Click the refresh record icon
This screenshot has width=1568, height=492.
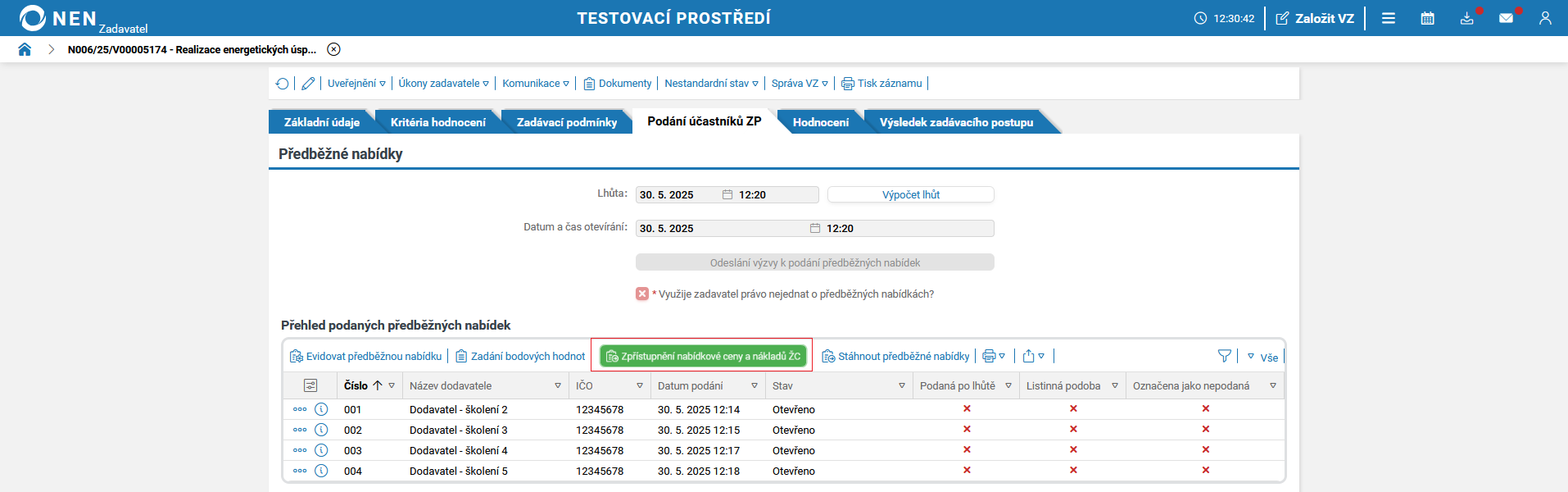point(283,84)
